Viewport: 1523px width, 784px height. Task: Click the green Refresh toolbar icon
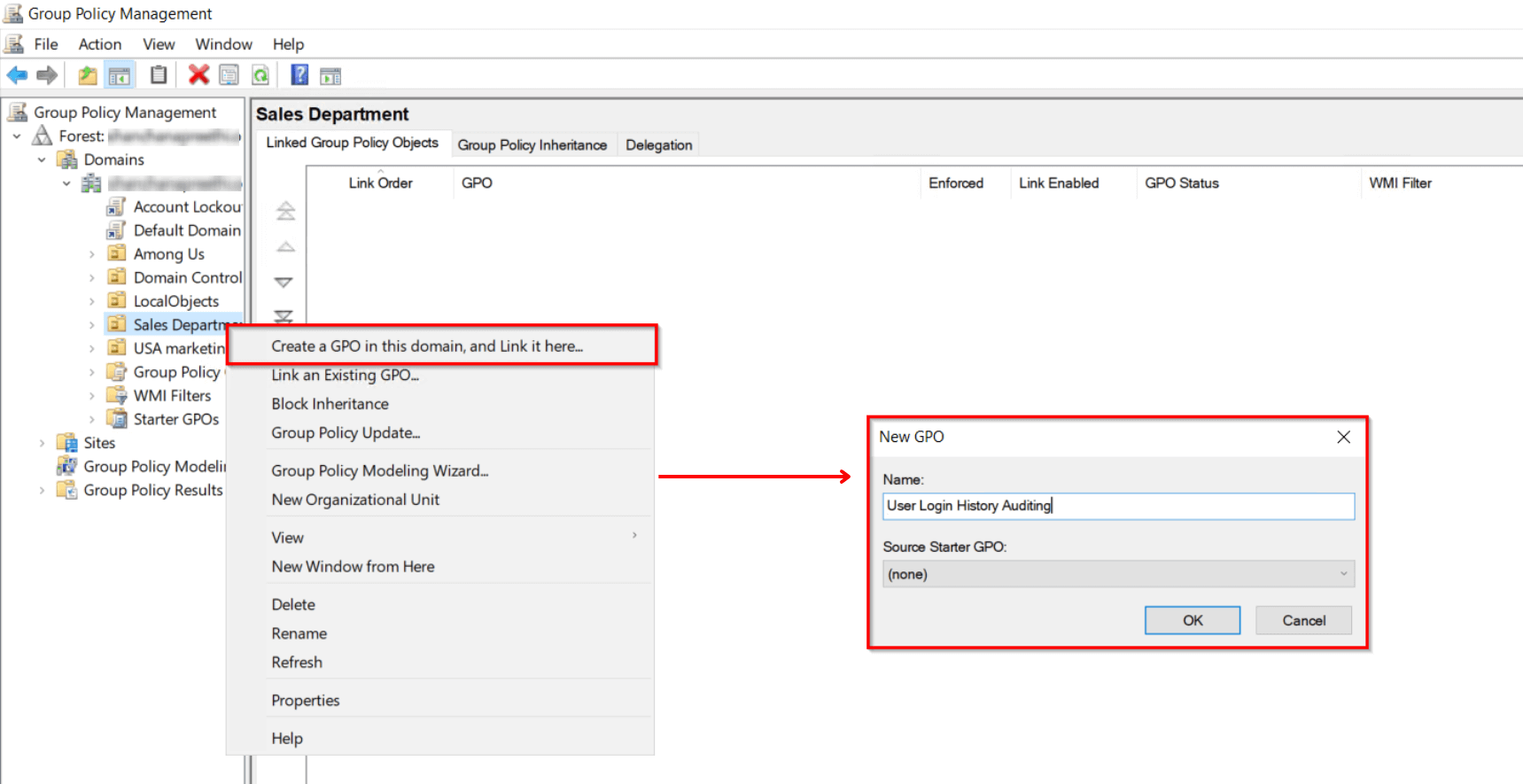260,75
